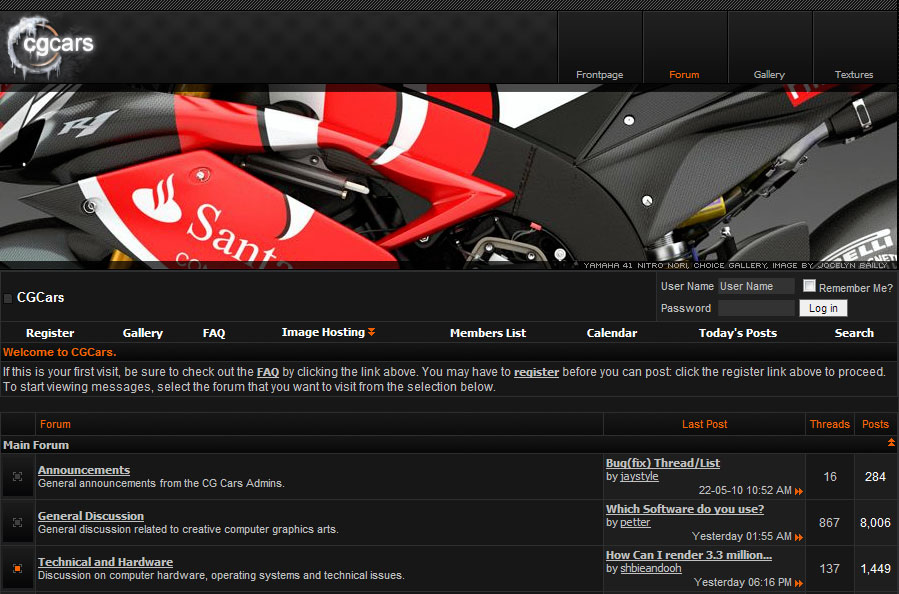Image resolution: width=899 pixels, height=594 pixels.
Task: Open the Calendar page
Action: pyautogui.click(x=612, y=333)
